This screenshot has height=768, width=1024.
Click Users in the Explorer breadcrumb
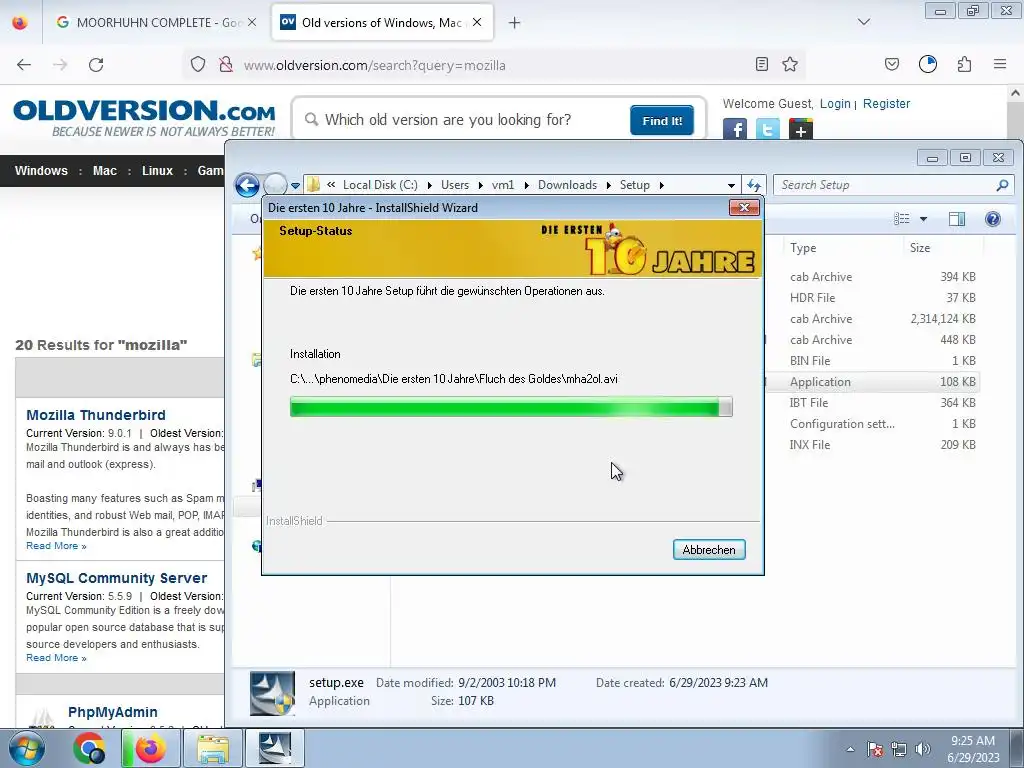455,185
